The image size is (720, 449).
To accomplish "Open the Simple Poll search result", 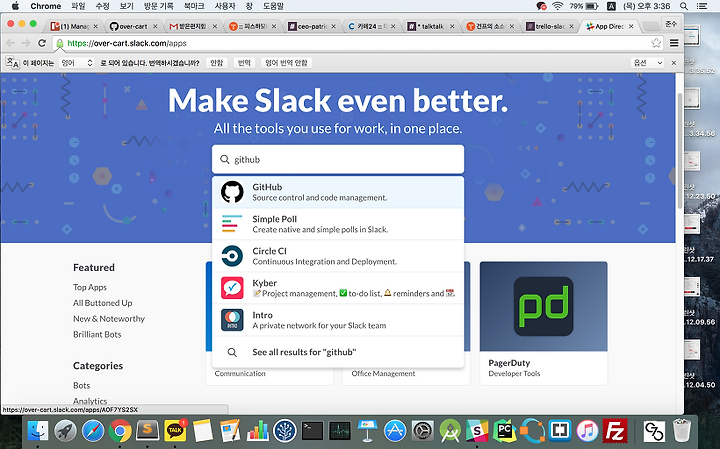I will click(338, 224).
